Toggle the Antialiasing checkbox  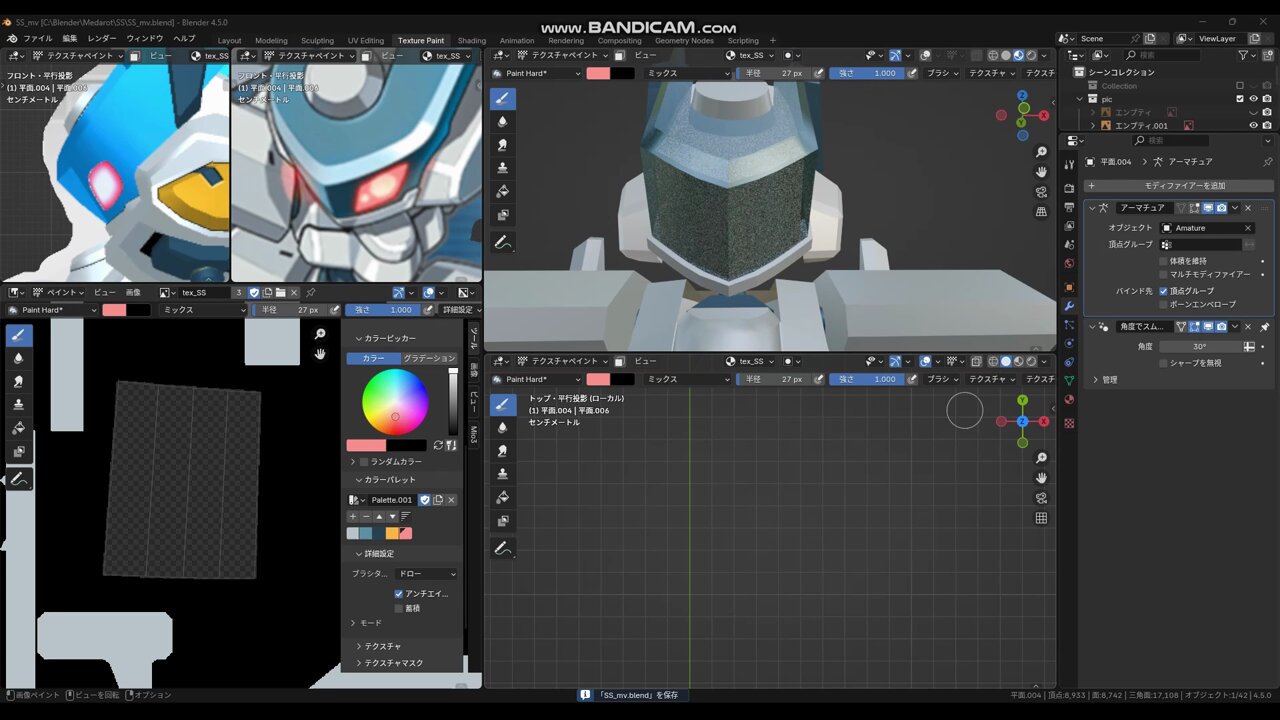(x=398, y=594)
